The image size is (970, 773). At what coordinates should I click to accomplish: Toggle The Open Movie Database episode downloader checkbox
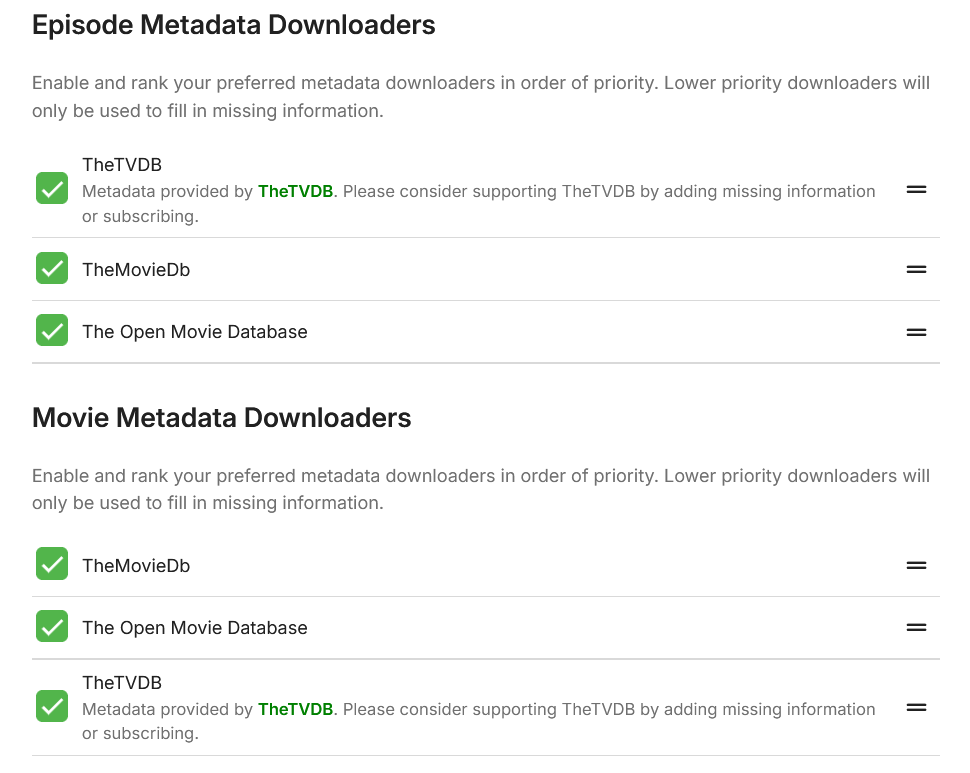(52, 330)
